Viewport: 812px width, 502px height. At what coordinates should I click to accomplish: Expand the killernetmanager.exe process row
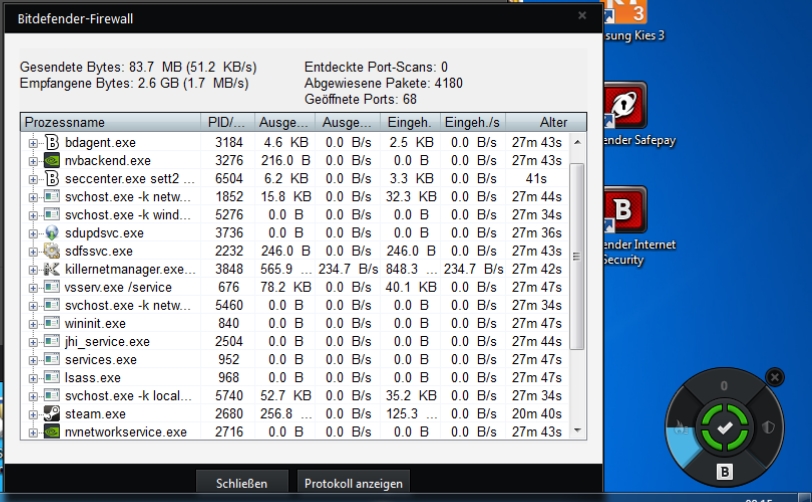coord(33,270)
